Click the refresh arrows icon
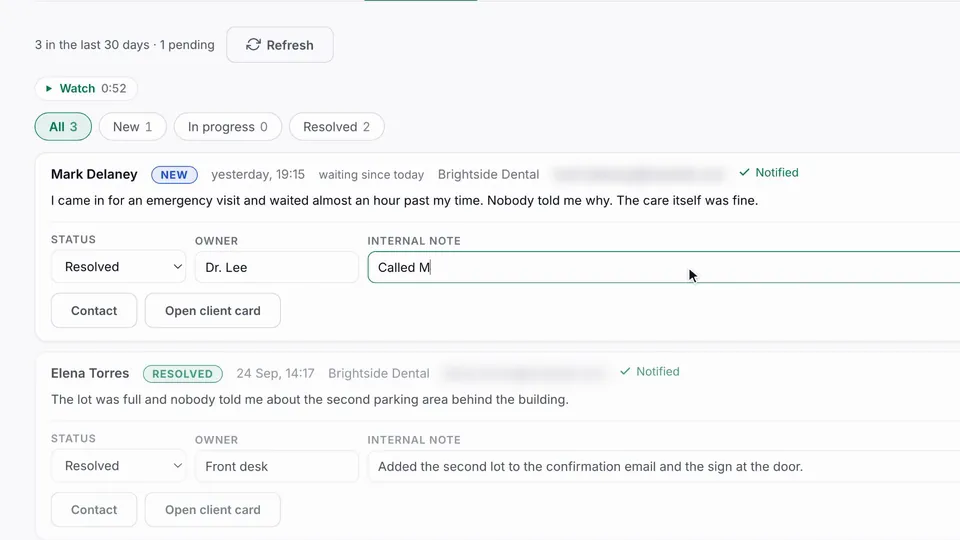 pos(253,45)
